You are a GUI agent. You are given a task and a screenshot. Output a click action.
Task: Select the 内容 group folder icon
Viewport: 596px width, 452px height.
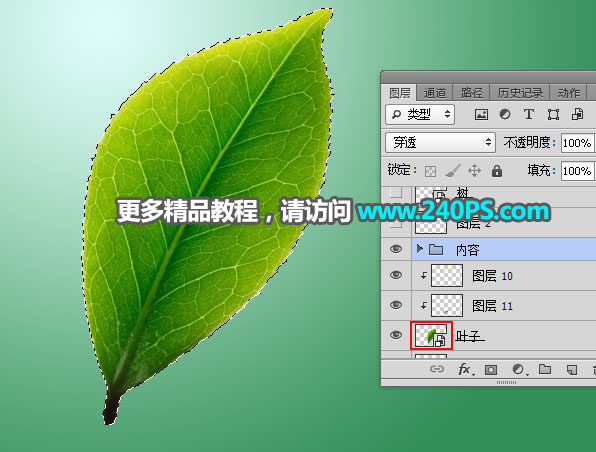pos(436,249)
